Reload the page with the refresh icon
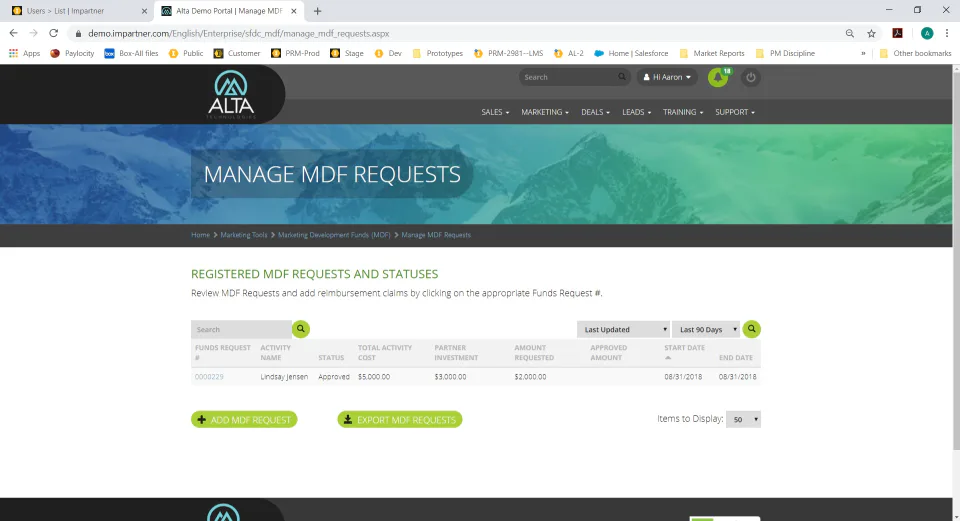 54,33
